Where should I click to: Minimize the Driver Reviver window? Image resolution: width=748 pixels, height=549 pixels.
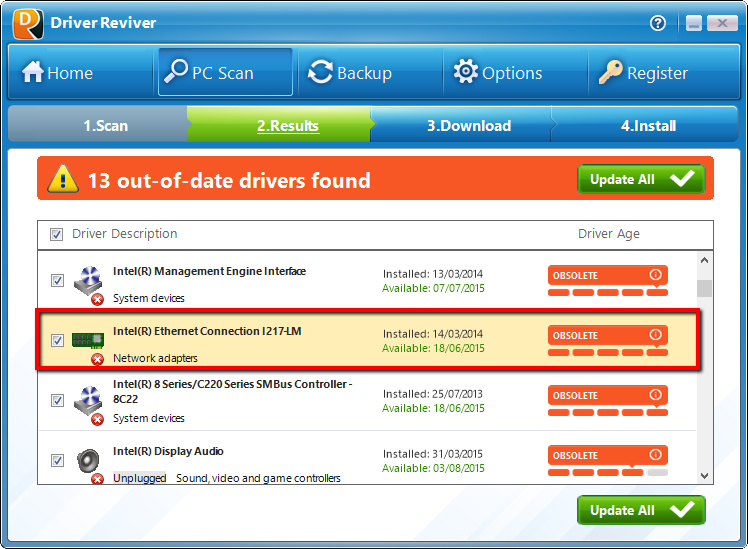tap(694, 23)
